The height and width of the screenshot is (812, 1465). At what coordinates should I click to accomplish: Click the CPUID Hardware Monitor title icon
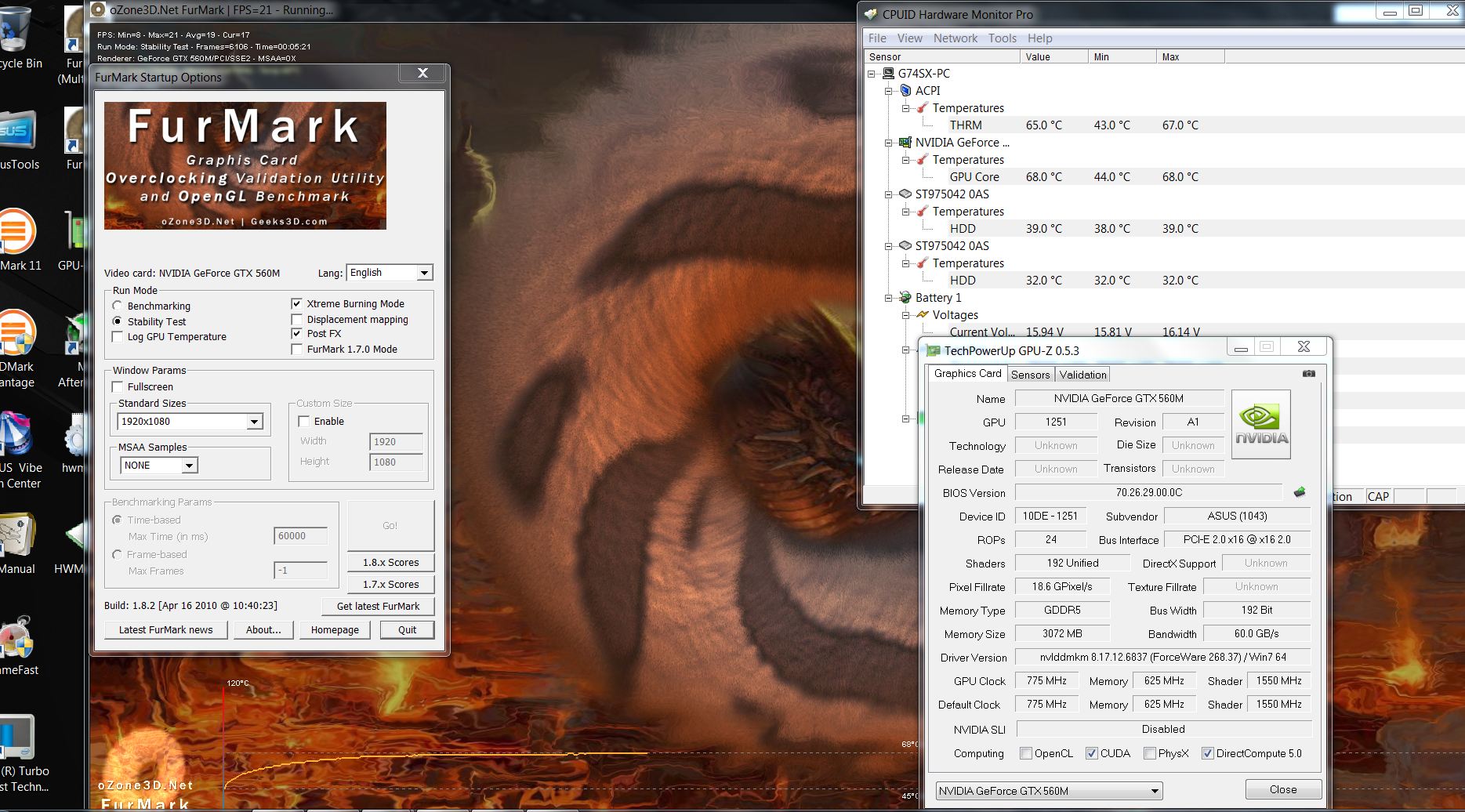(x=871, y=14)
